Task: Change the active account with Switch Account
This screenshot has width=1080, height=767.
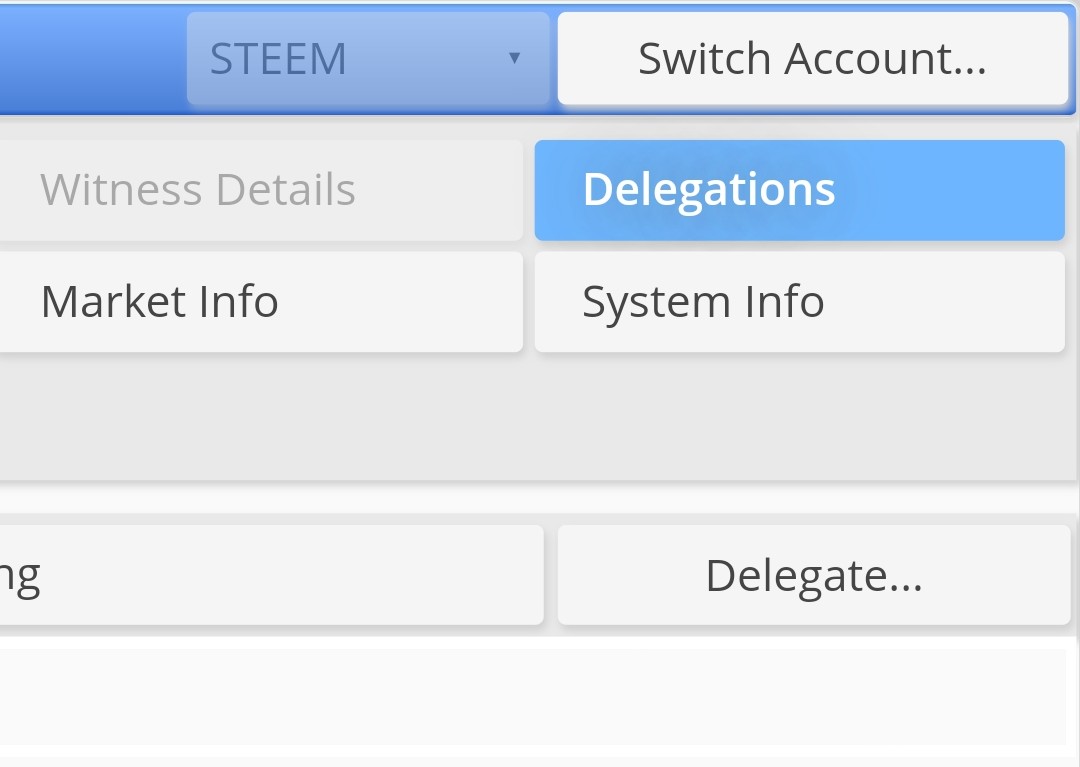Action: pyautogui.click(x=813, y=58)
